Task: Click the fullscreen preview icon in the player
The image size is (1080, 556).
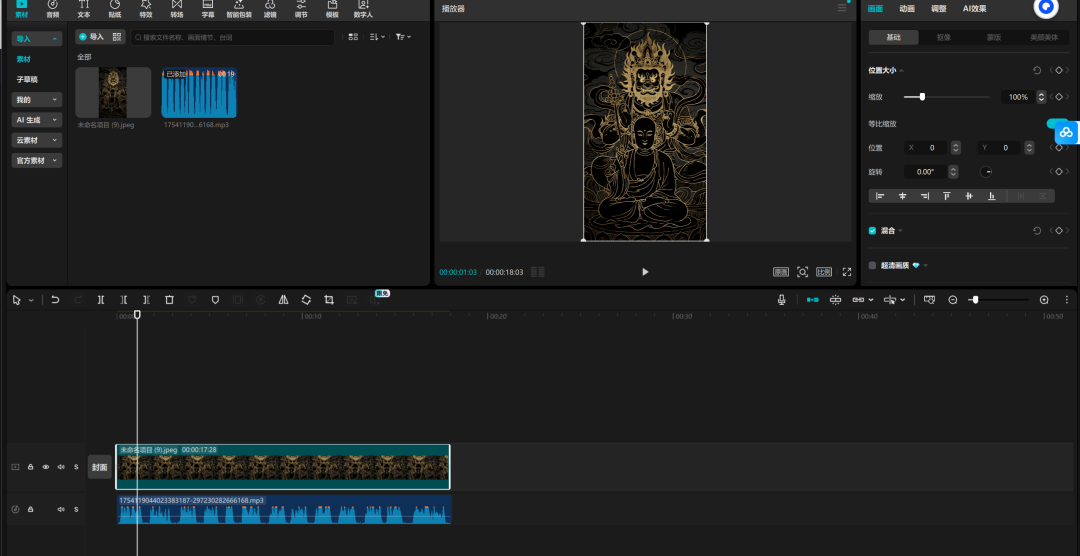Action: 847,272
